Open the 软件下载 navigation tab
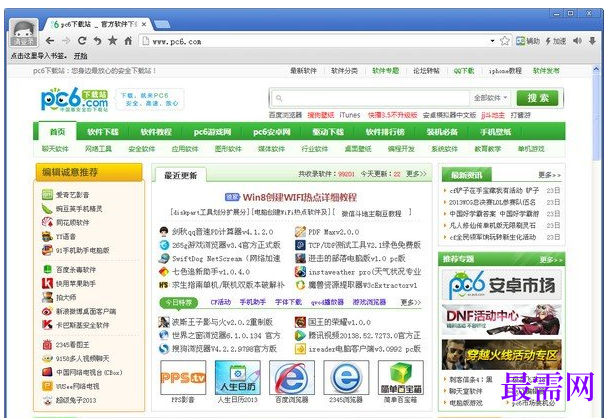 [x=103, y=132]
